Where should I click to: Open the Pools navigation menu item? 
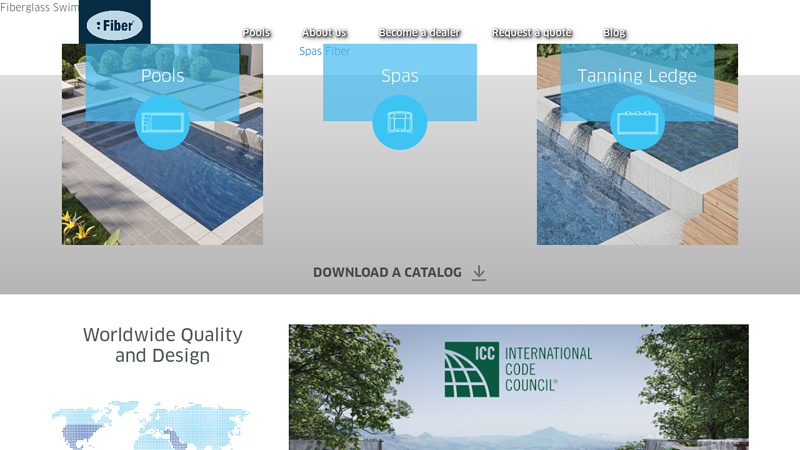257,33
